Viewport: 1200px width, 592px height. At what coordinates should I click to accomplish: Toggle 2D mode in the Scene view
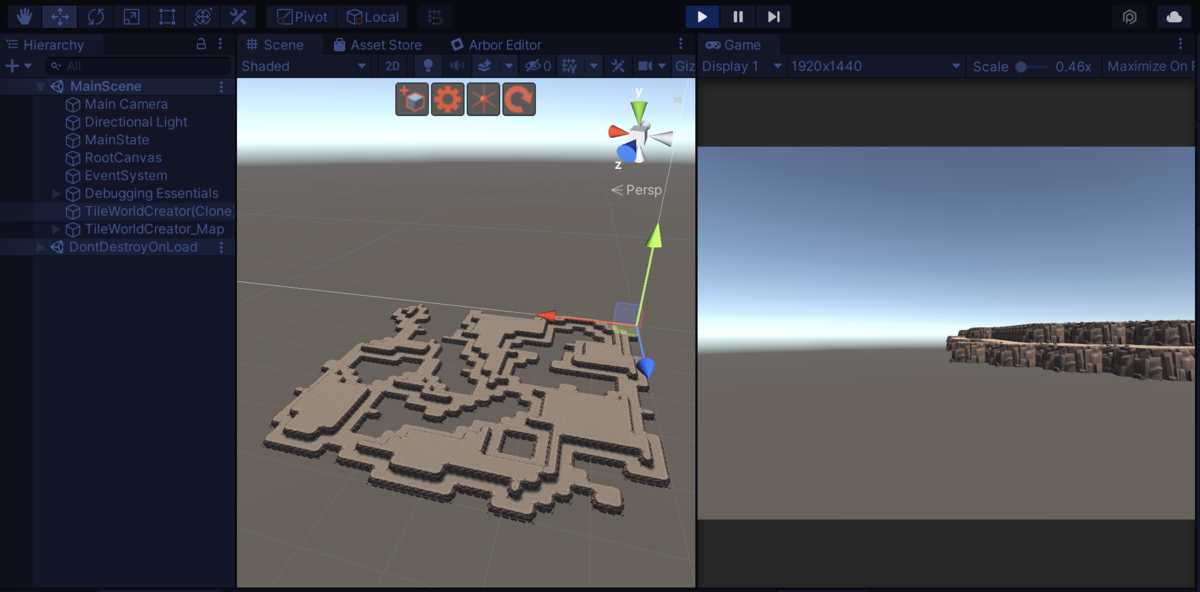pyautogui.click(x=393, y=66)
